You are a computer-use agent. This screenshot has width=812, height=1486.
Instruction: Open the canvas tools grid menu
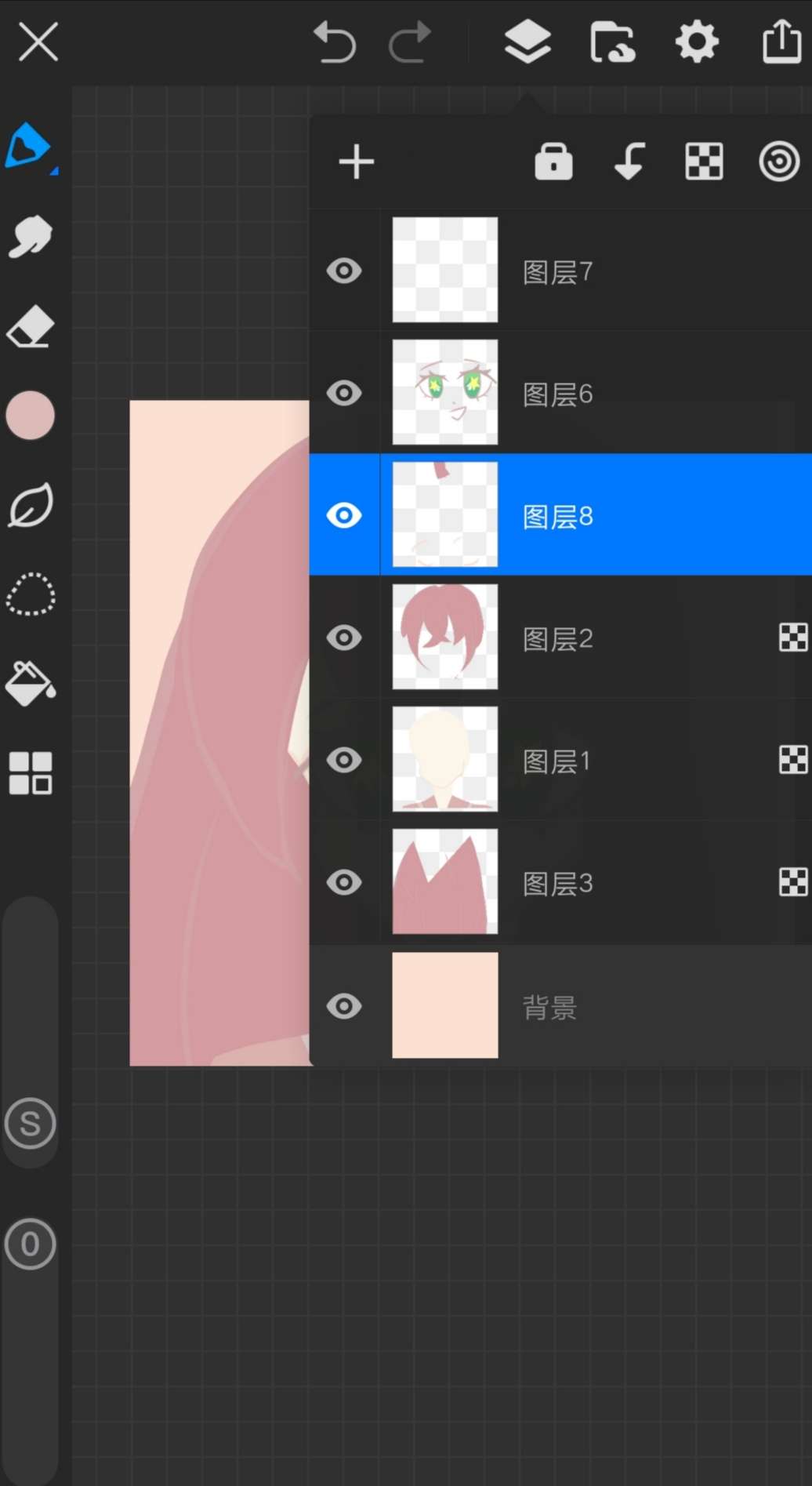(x=30, y=773)
